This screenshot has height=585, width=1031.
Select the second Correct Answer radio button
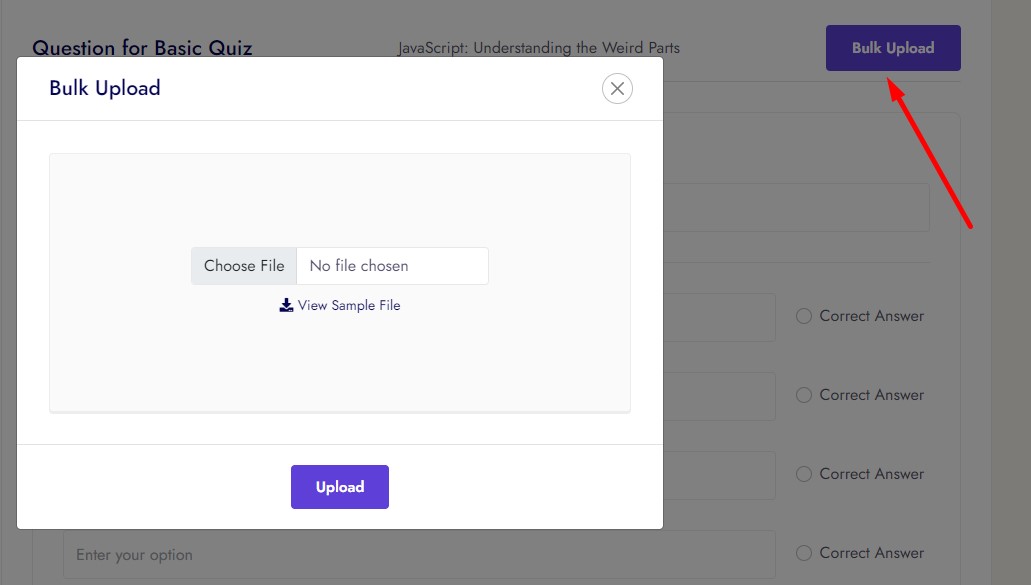[803, 395]
